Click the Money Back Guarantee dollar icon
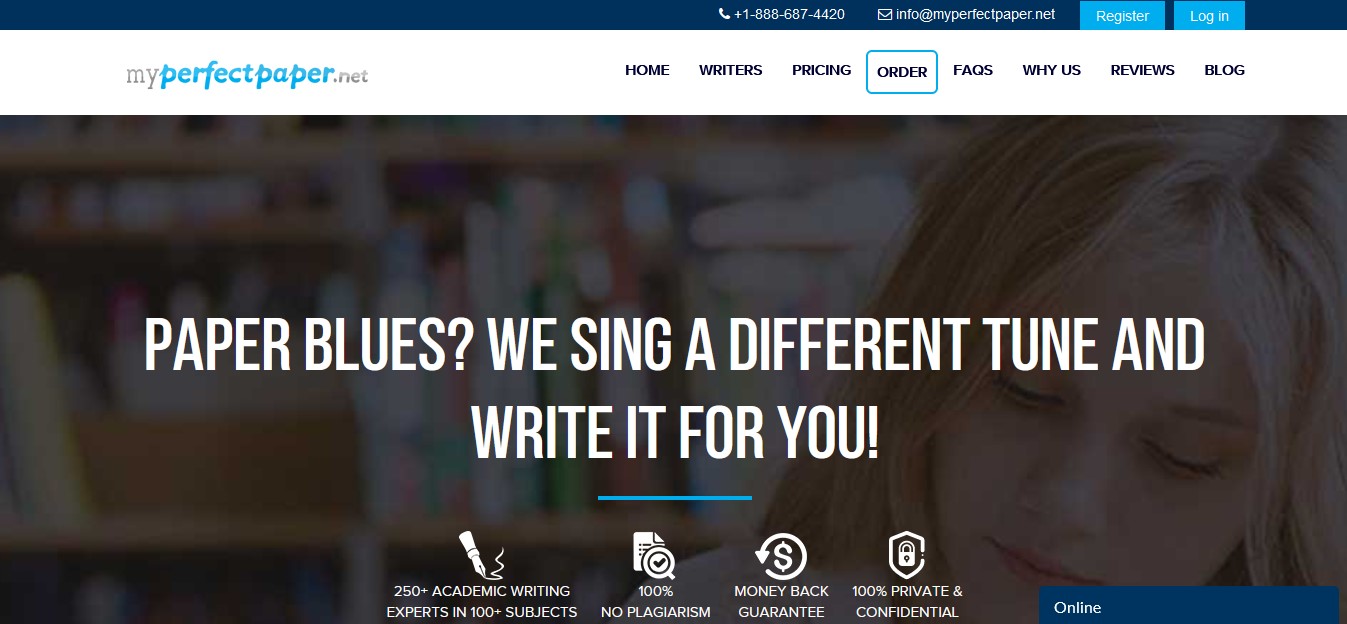Image resolution: width=1347 pixels, height=624 pixels. (x=781, y=556)
